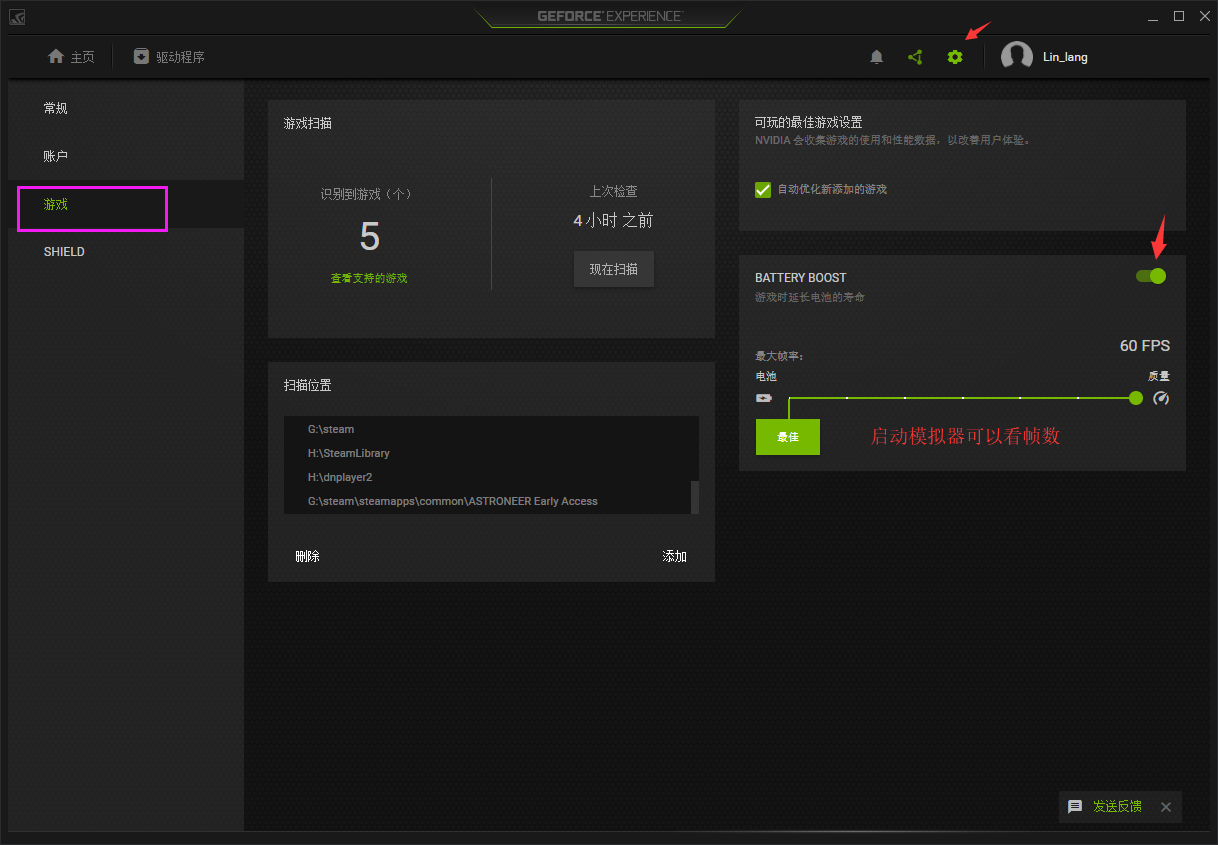Click the battery icon under 电池
Screen dimensions: 1218x845
tap(764, 398)
